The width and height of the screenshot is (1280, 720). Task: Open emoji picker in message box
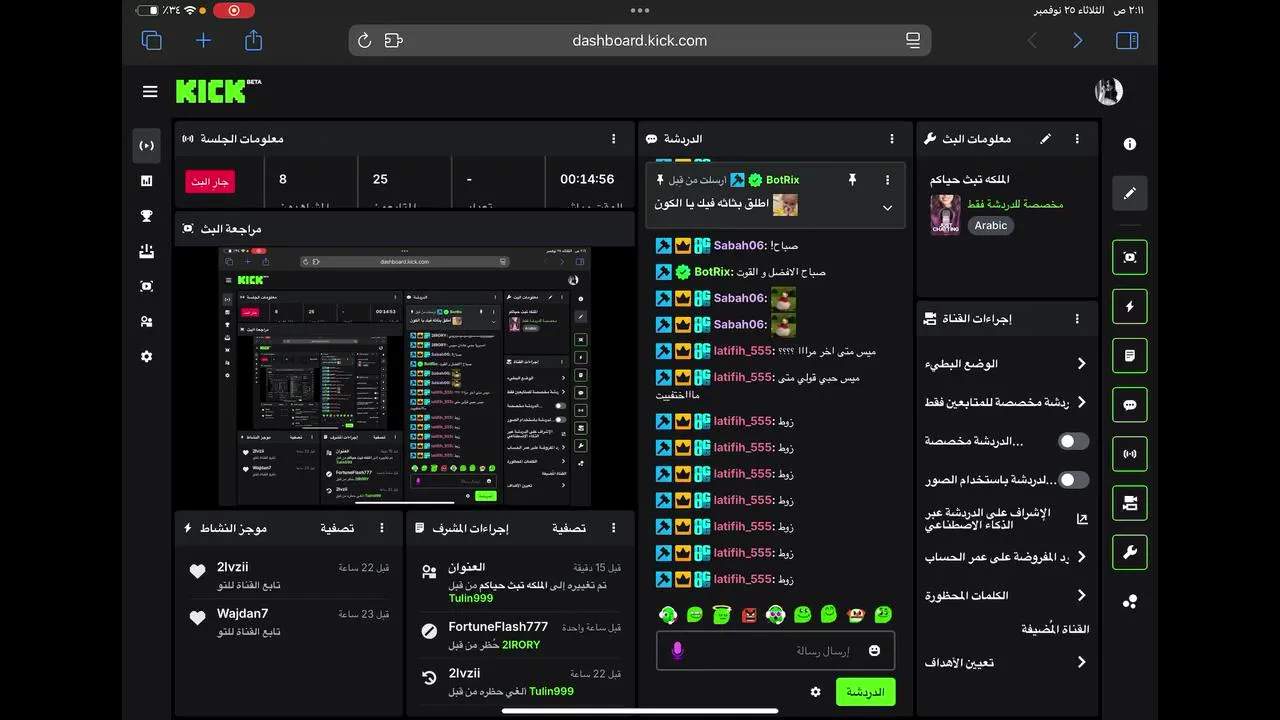coord(874,650)
